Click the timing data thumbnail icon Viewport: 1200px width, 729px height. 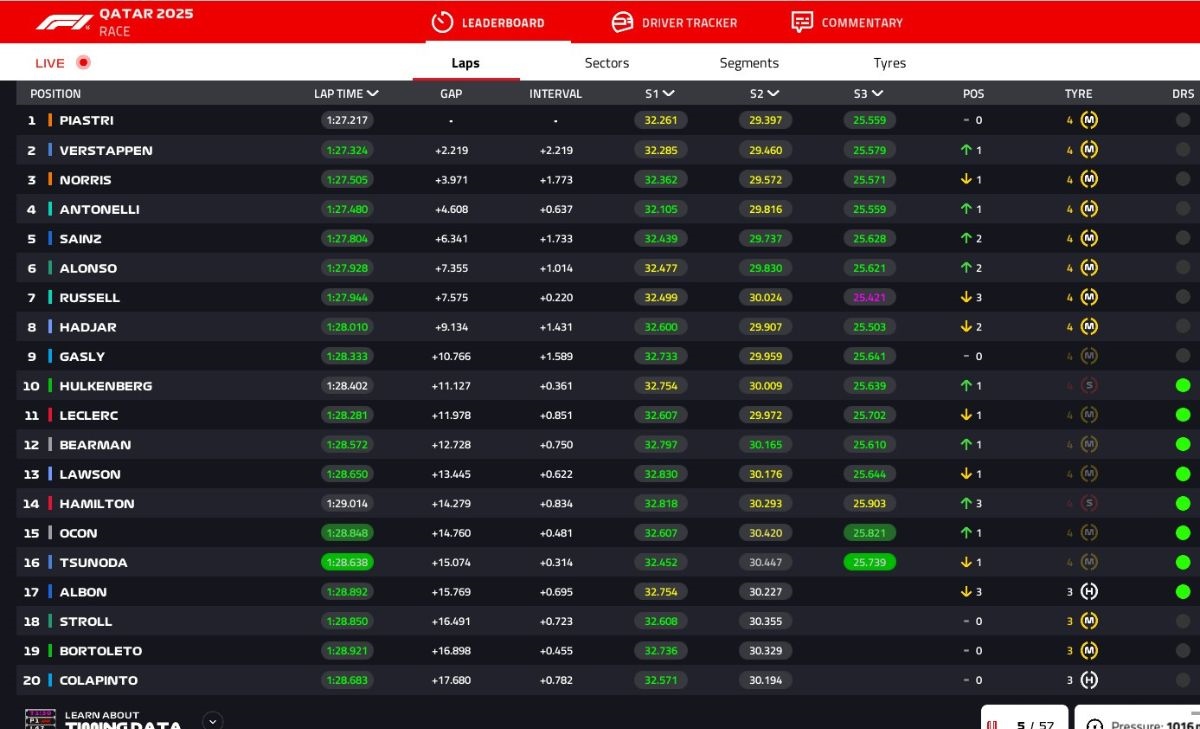41,720
